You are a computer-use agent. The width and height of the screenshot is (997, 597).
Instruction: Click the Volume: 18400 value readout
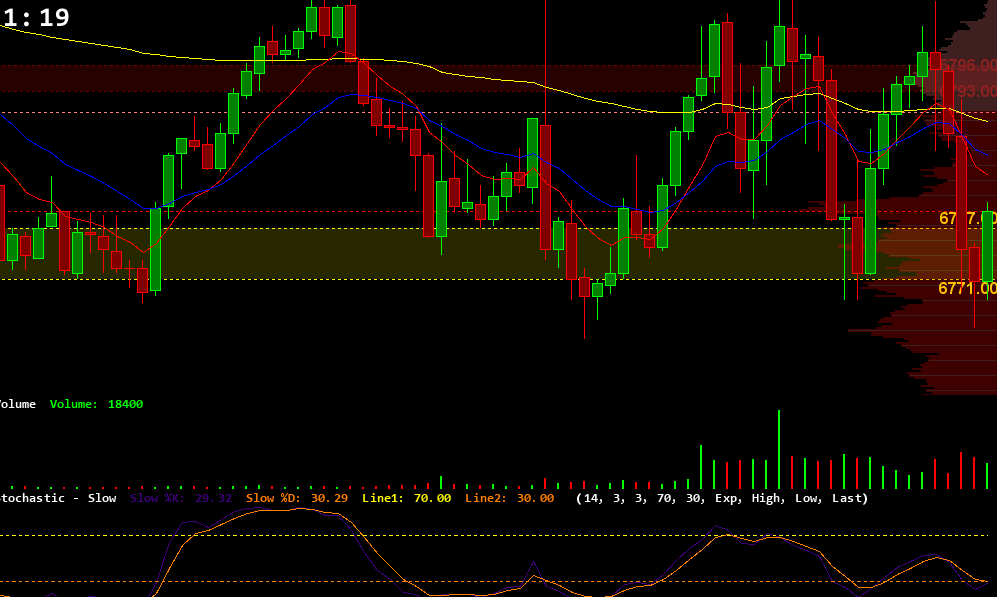click(x=100, y=404)
